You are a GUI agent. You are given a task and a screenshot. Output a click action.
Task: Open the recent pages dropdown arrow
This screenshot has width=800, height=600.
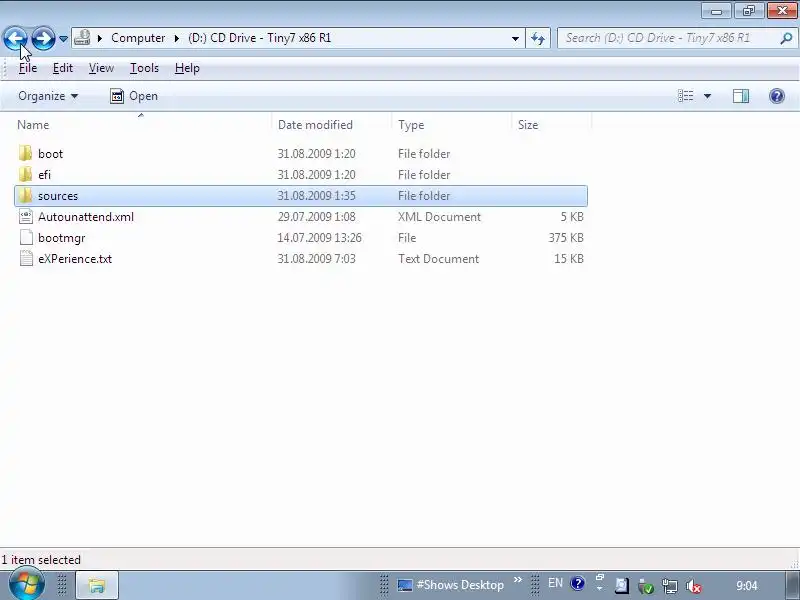pyautogui.click(x=63, y=39)
